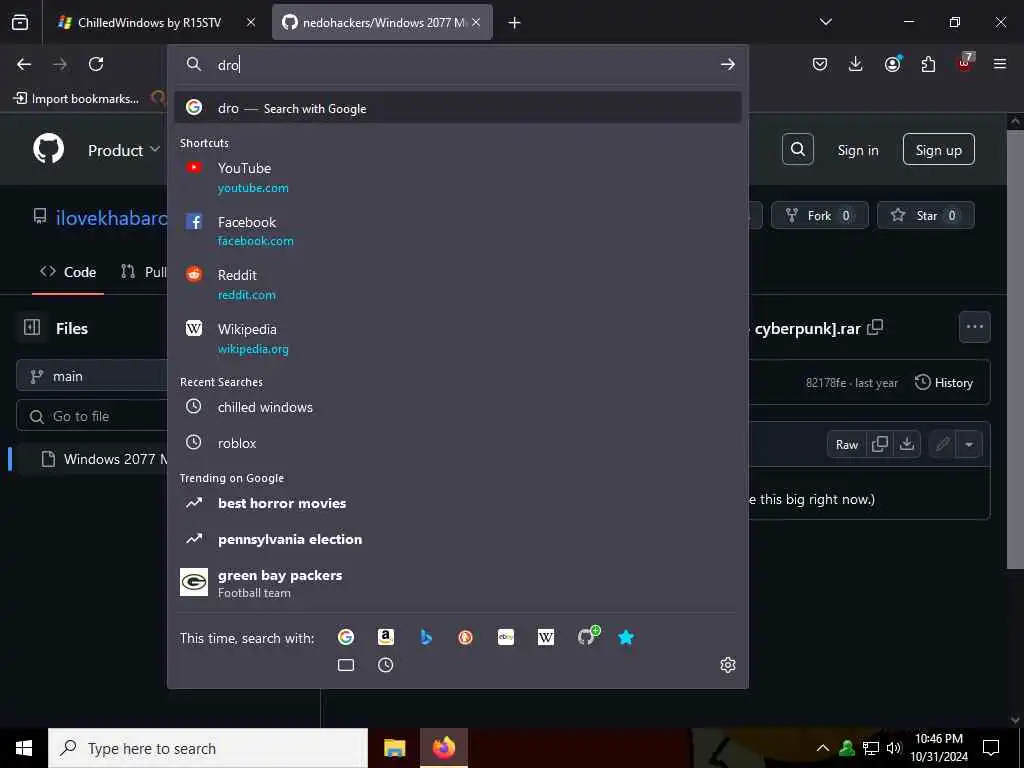Search open tabs icon
This screenshot has height=768, width=1024.
[346, 665]
